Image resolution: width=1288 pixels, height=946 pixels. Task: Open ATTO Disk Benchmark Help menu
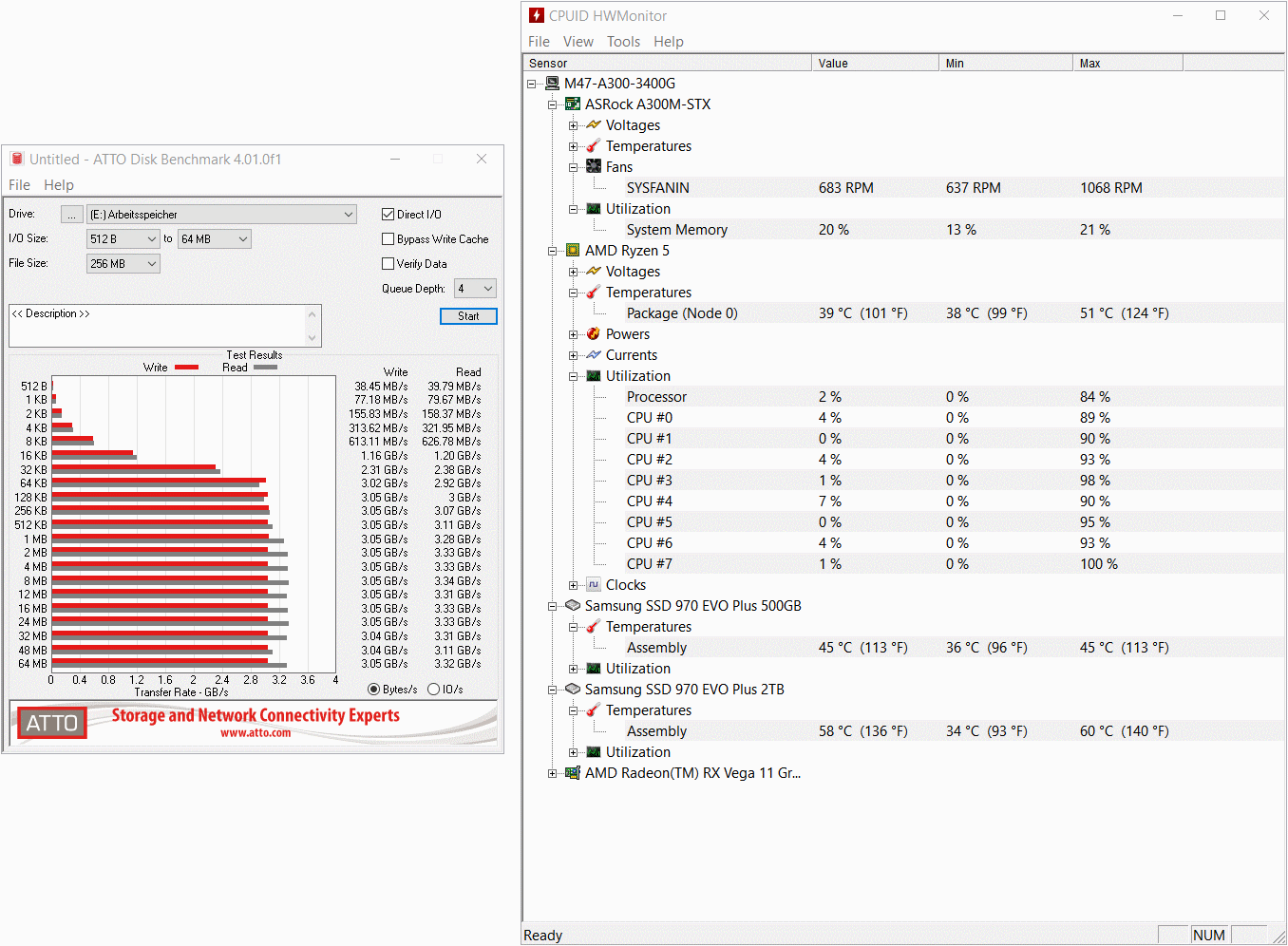coord(59,185)
